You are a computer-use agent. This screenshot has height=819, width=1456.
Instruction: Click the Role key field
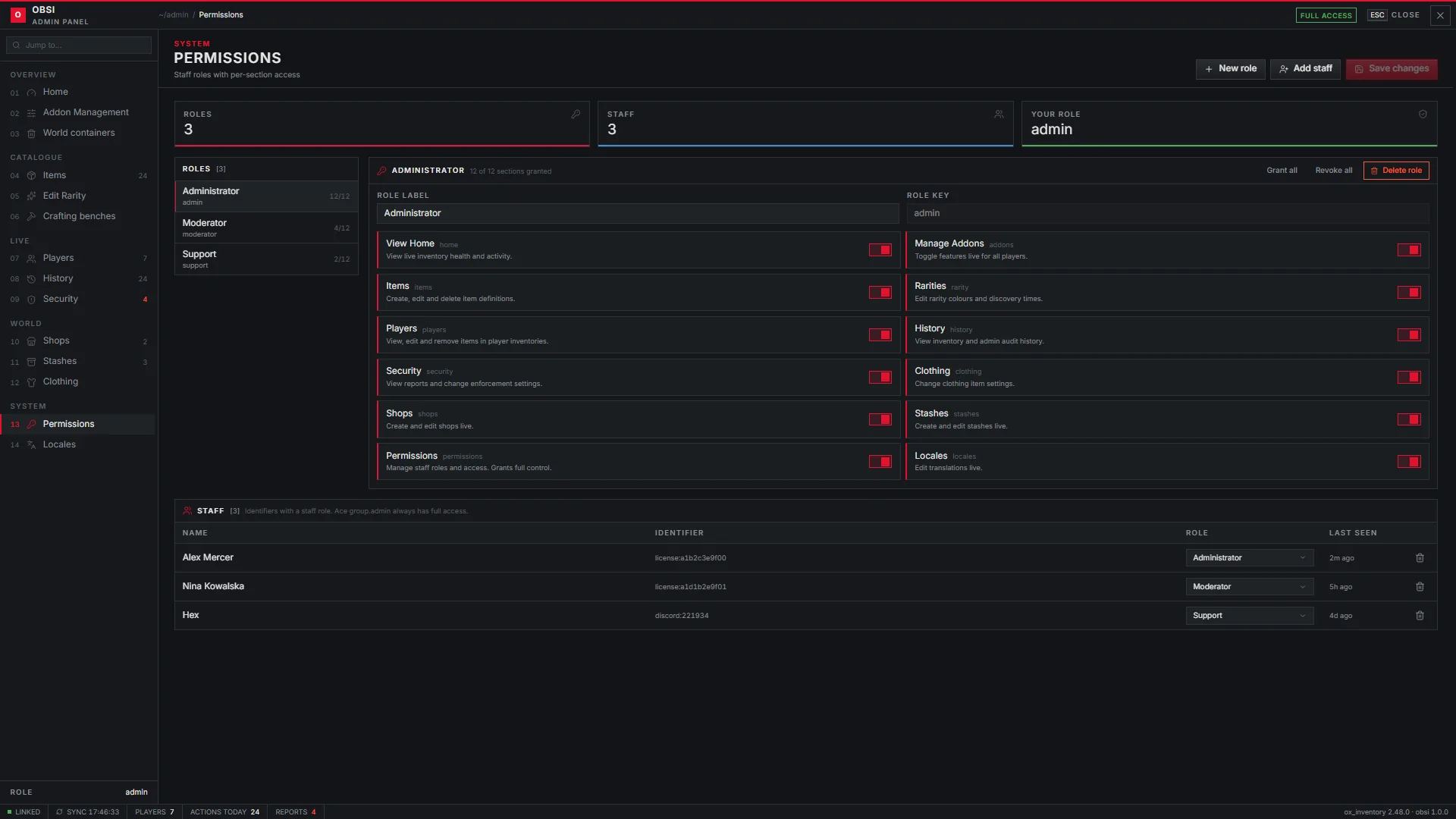pyautogui.click(x=1168, y=214)
